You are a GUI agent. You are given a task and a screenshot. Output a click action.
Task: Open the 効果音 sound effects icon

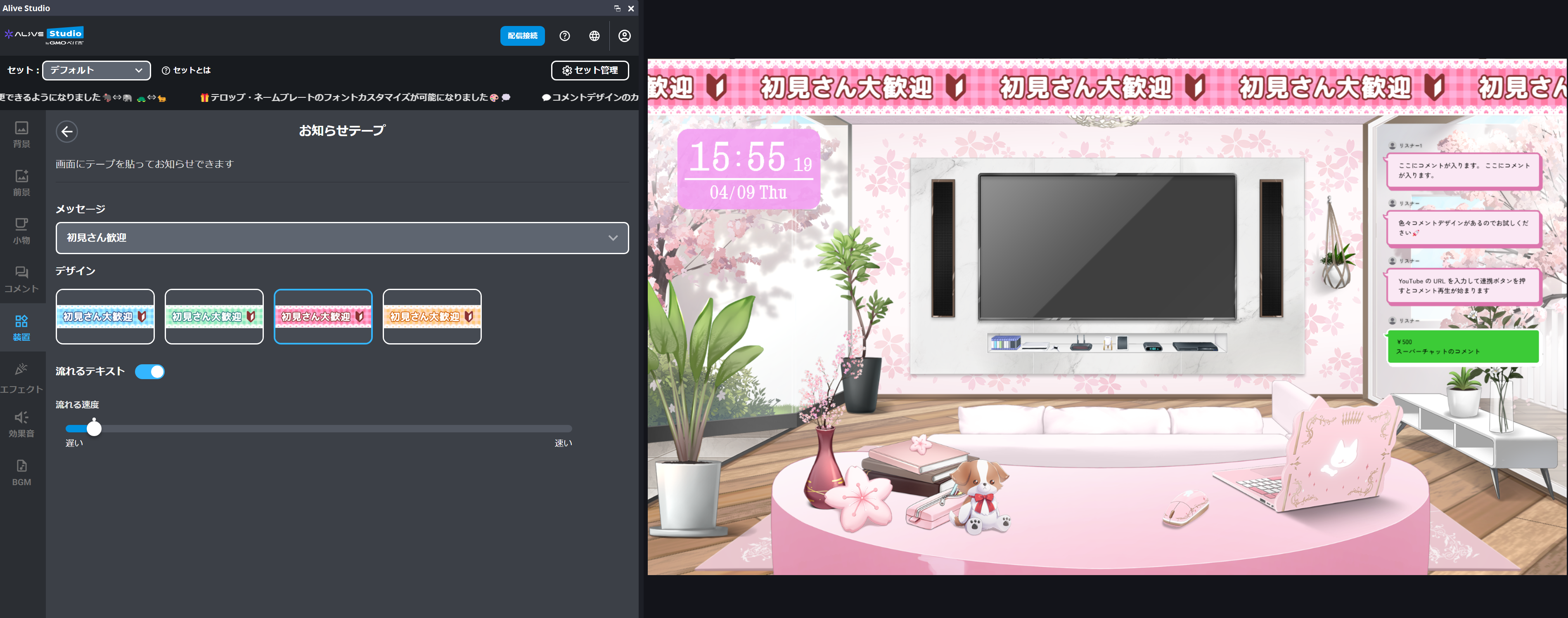[x=21, y=424]
